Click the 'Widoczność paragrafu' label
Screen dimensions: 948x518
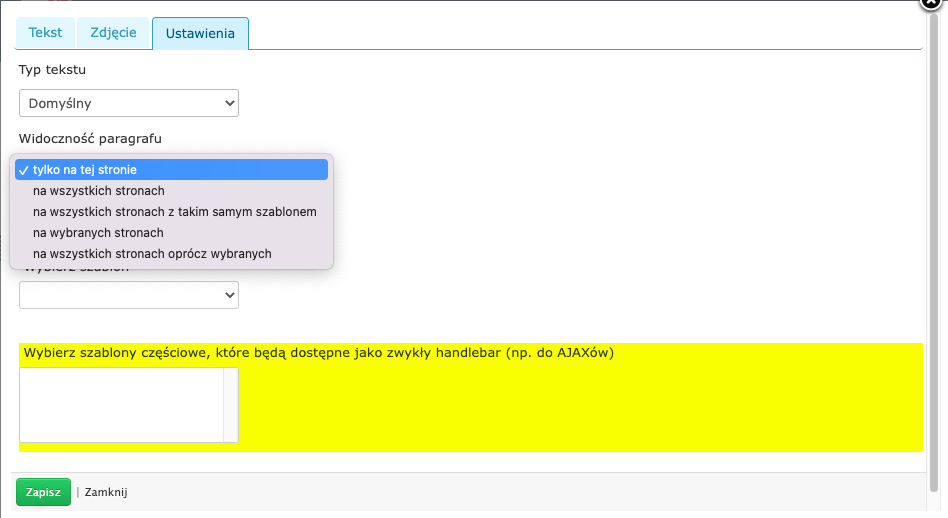(90, 138)
